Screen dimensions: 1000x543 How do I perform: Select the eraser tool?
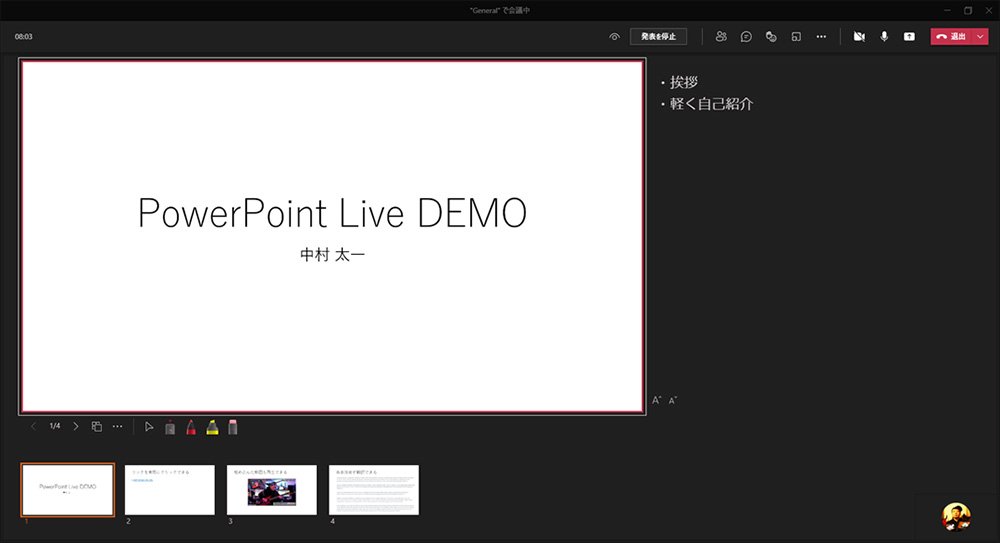coord(233,428)
